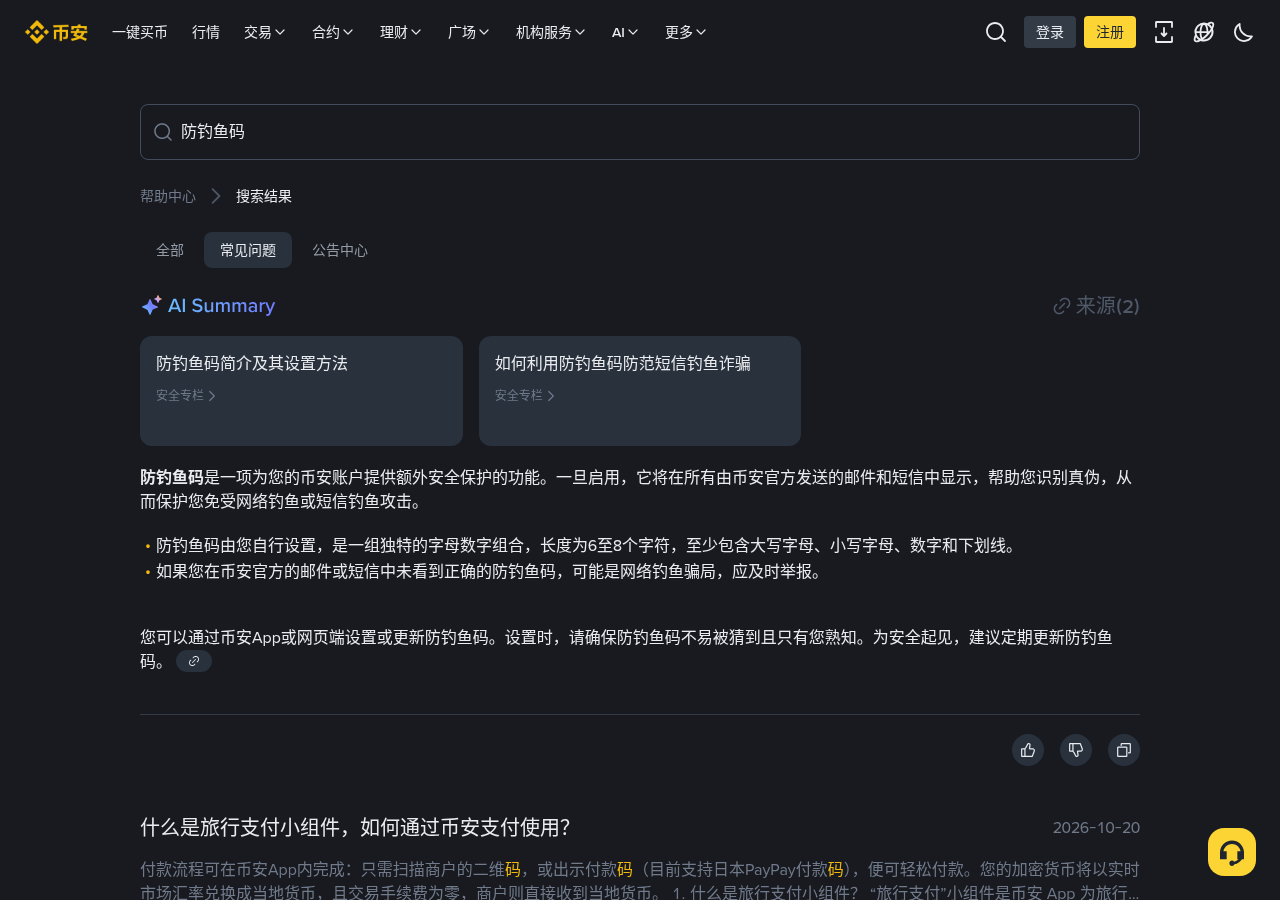Click the 登录 button

pyautogui.click(x=1050, y=32)
